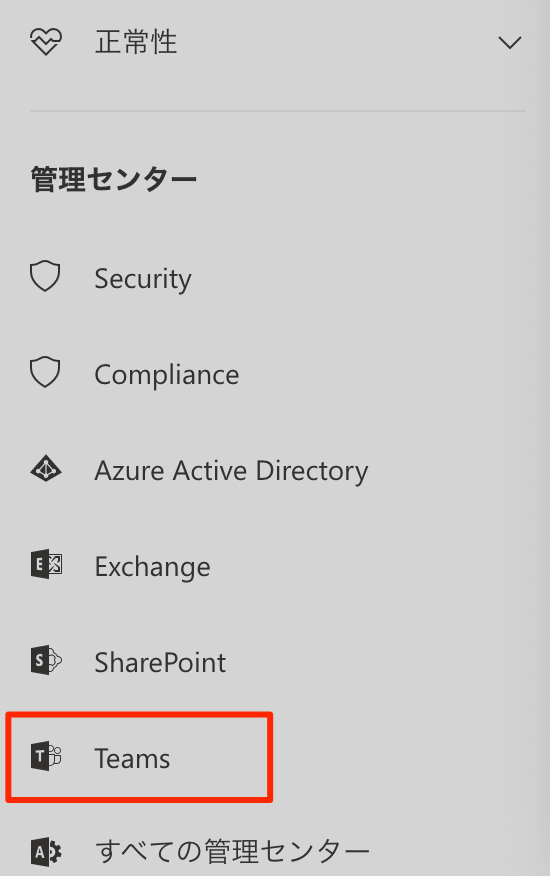The width and height of the screenshot is (550, 876).
Task: Click the 管理センター section heading
Action: point(113,180)
